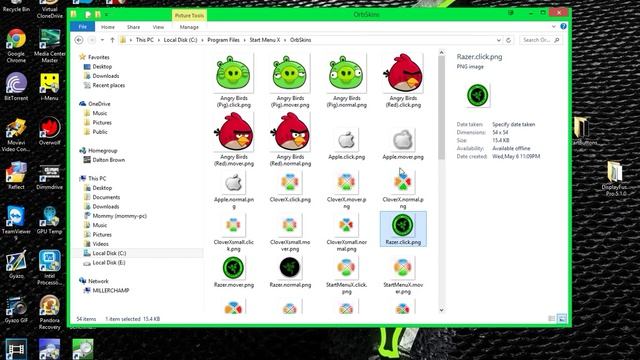Click the file list scroll down arrow
The height and width of the screenshot is (360, 640).
pos(441,310)
